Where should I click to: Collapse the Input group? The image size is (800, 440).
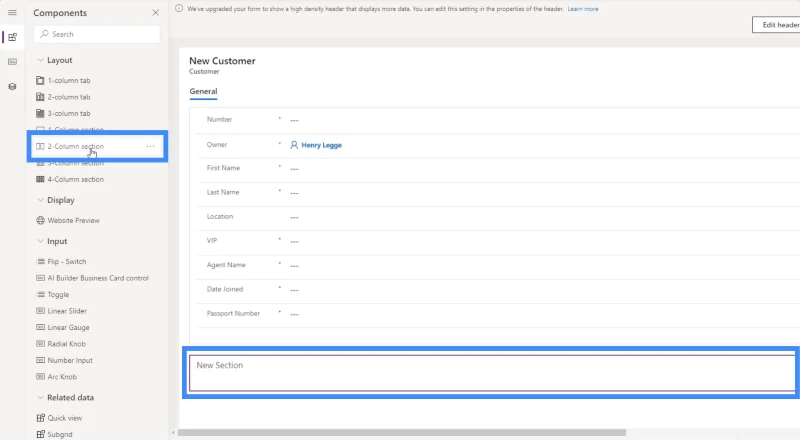(40, 241)
